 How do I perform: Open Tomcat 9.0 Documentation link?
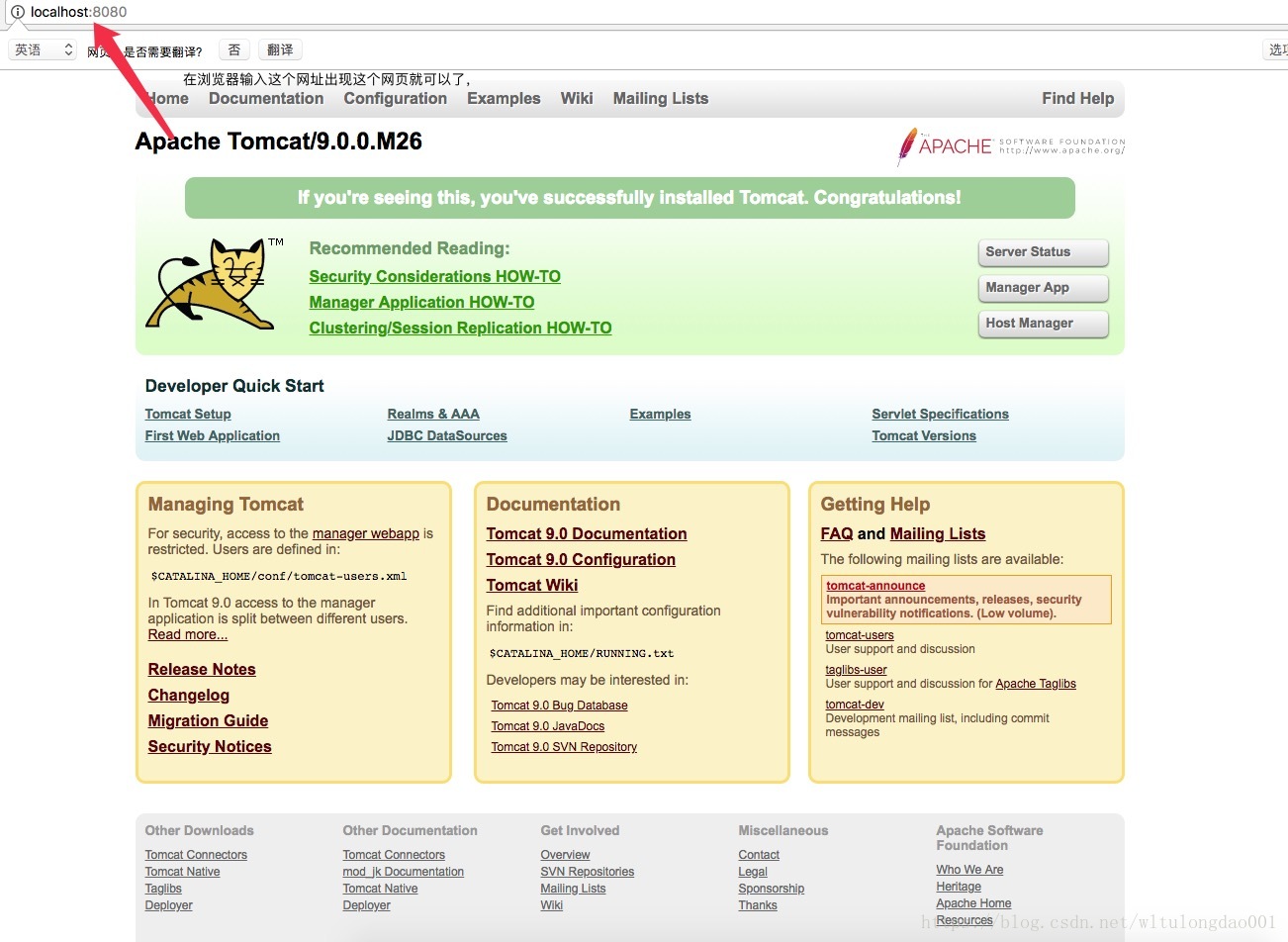tap(587, 533)
